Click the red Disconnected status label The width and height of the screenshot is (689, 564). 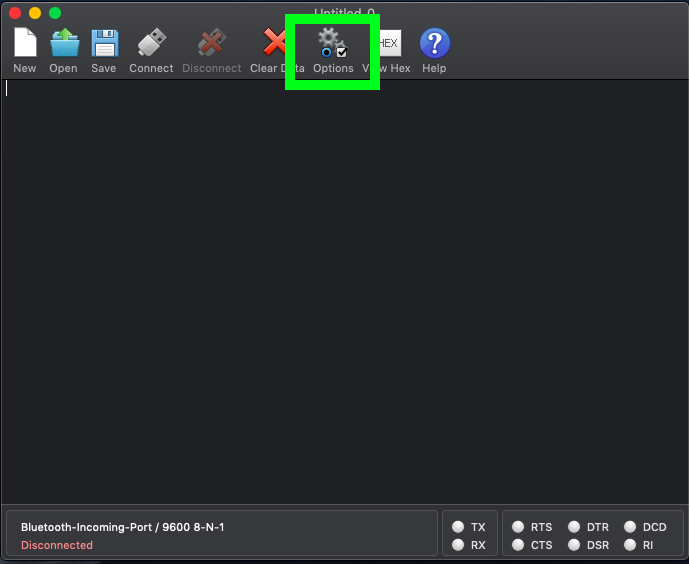pos(57,545)
